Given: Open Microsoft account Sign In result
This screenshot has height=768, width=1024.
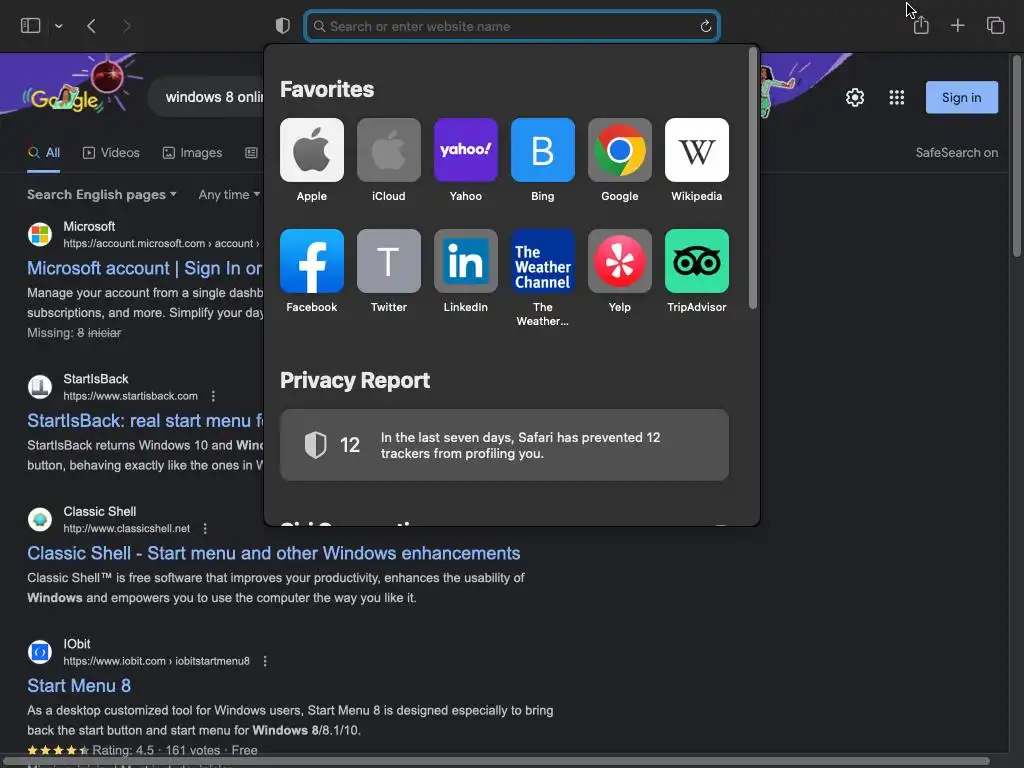Looking at the screenshot, I should [145, 268].
